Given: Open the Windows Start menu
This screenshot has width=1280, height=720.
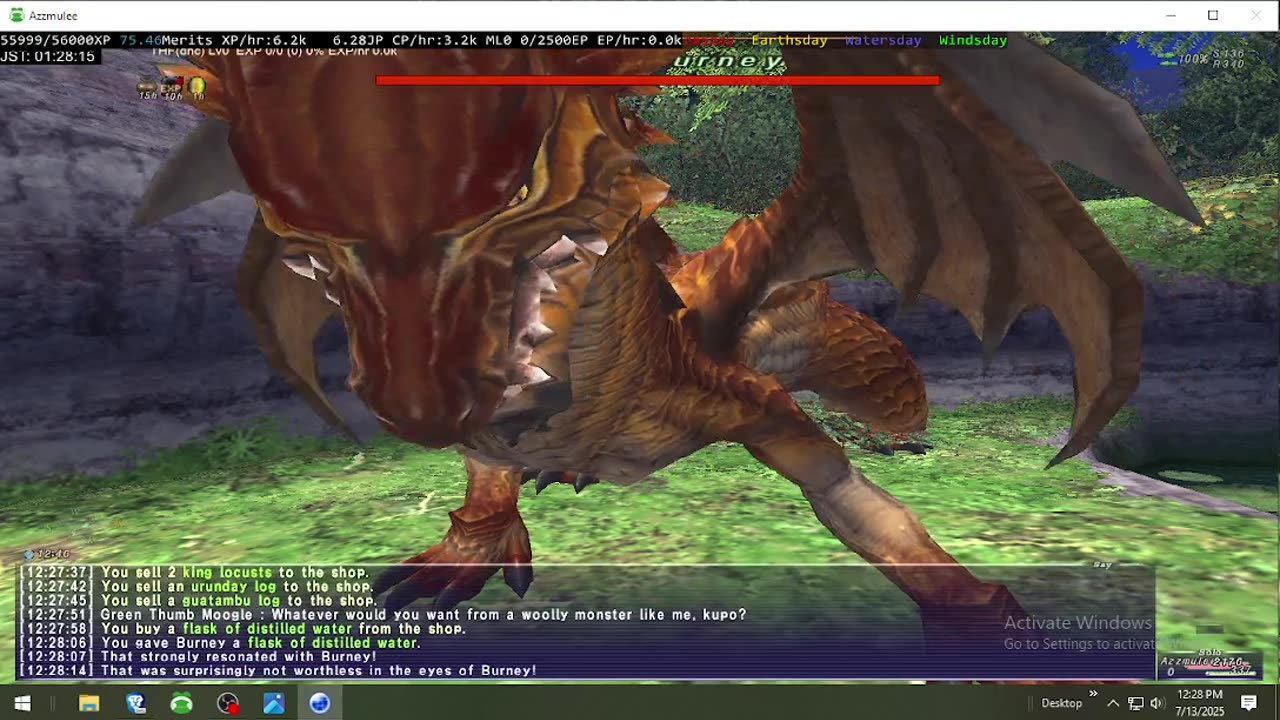Looking at the screenshot, I should click(x=22, y=703).
